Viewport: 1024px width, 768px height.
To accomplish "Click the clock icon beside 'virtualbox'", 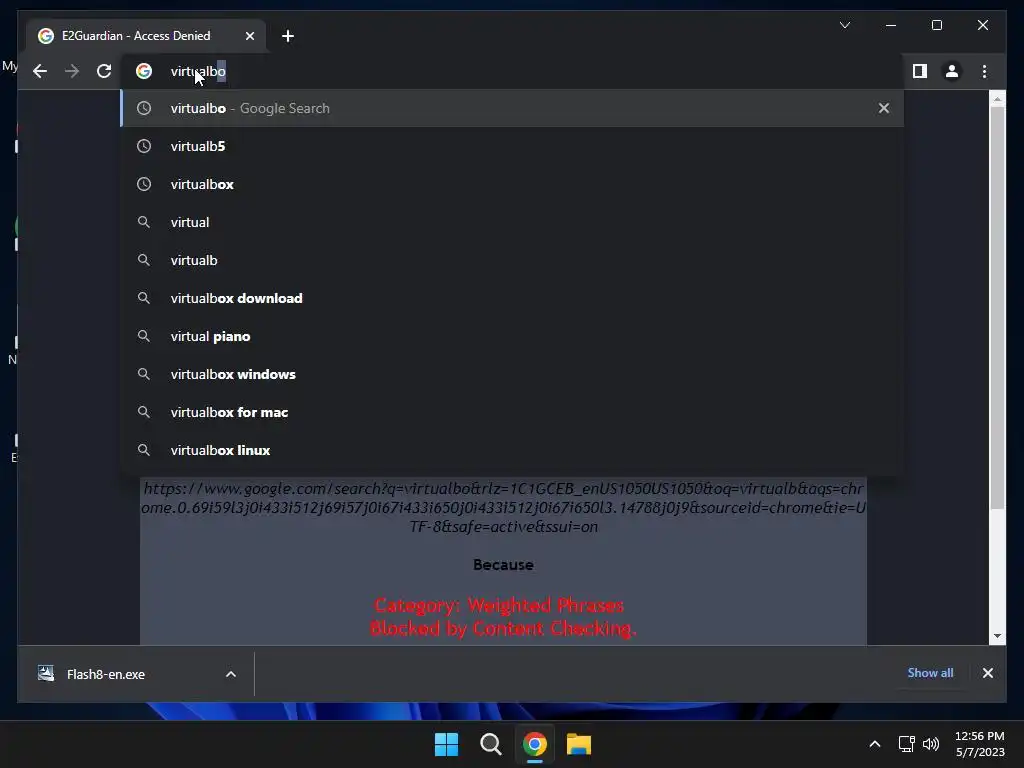I will (144, 184).
